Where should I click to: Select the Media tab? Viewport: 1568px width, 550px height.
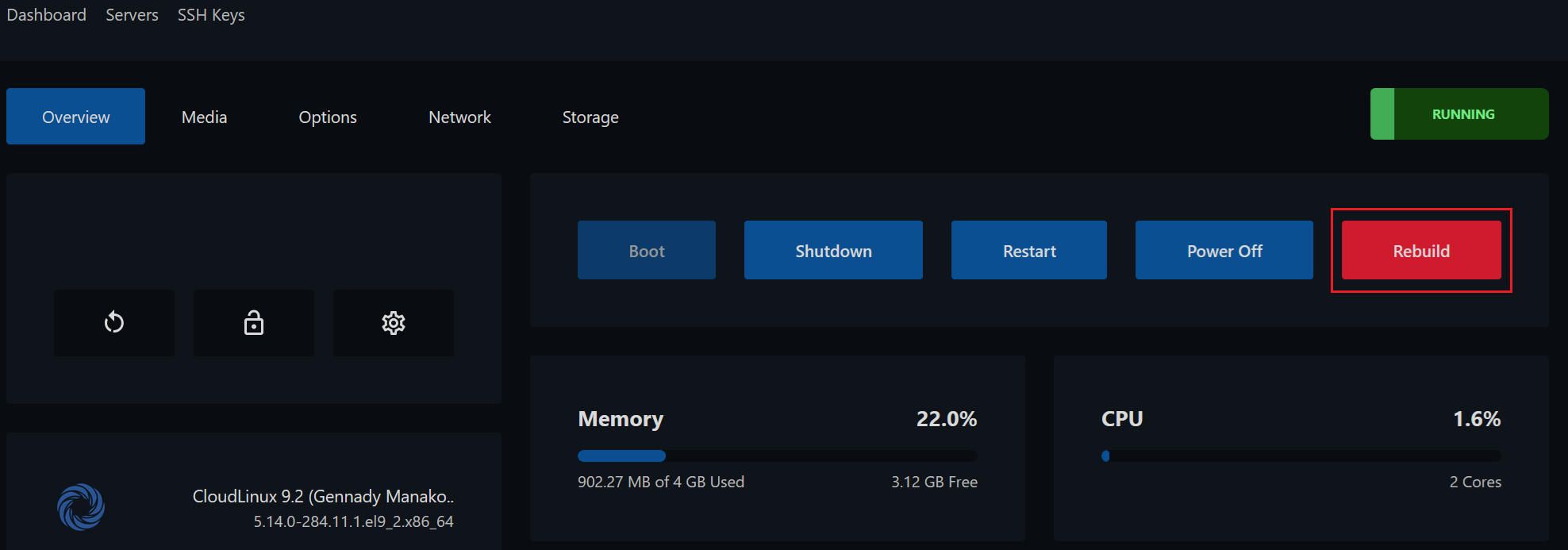tap(203, 117)
